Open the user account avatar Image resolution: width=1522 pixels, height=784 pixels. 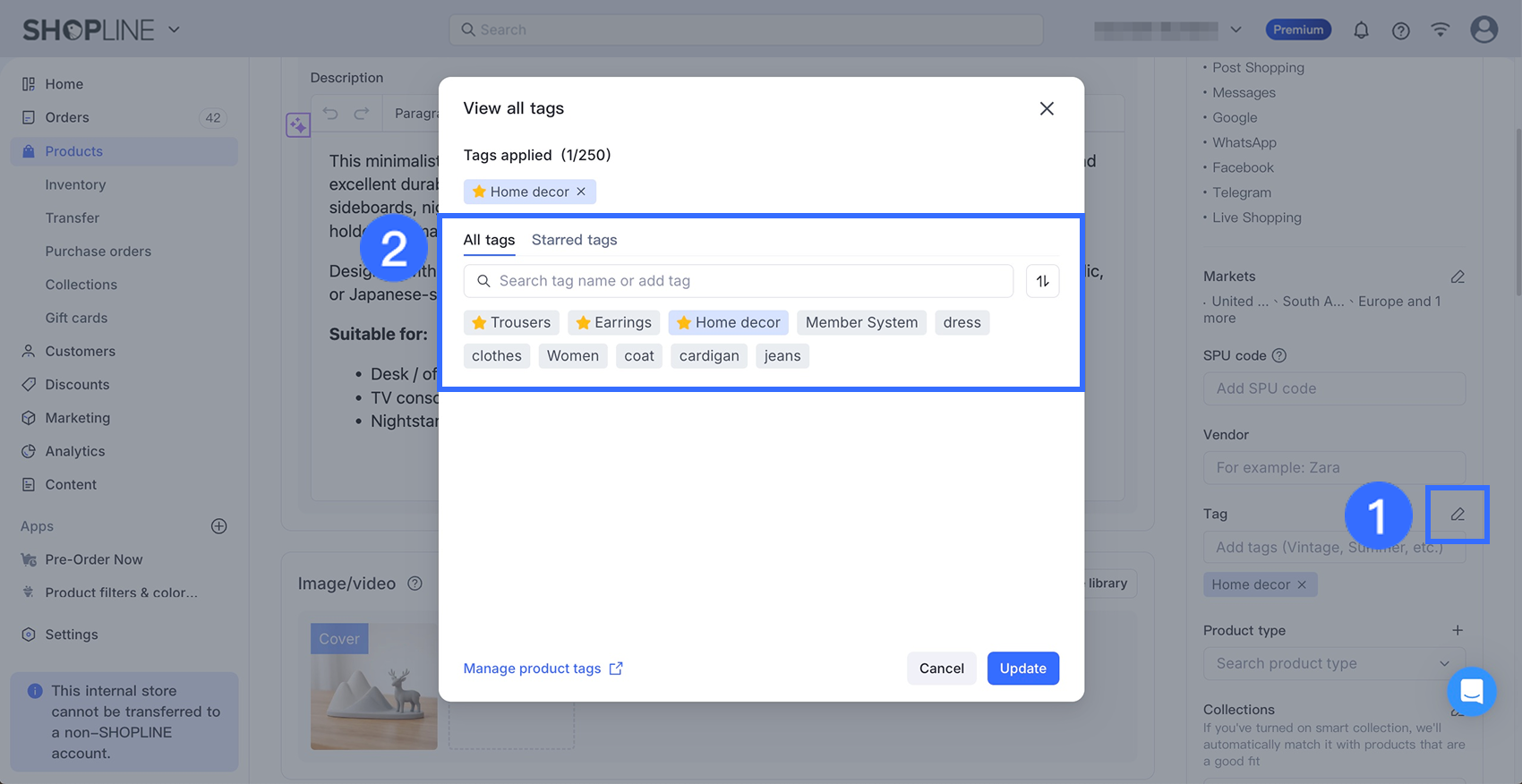tap(1484, 30)
